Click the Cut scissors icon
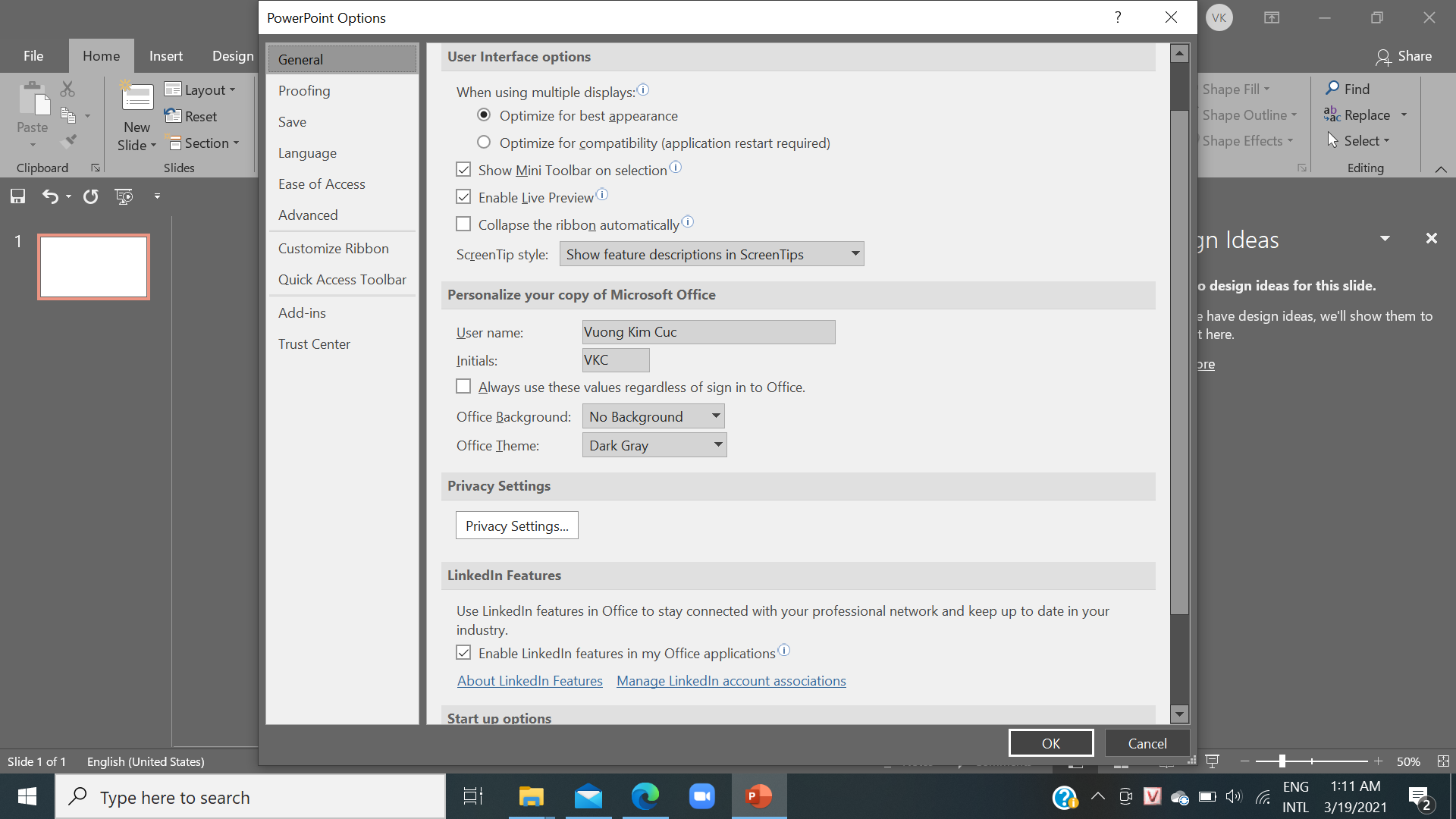Viewport: 1456px width, 819px height. [67, 89]
